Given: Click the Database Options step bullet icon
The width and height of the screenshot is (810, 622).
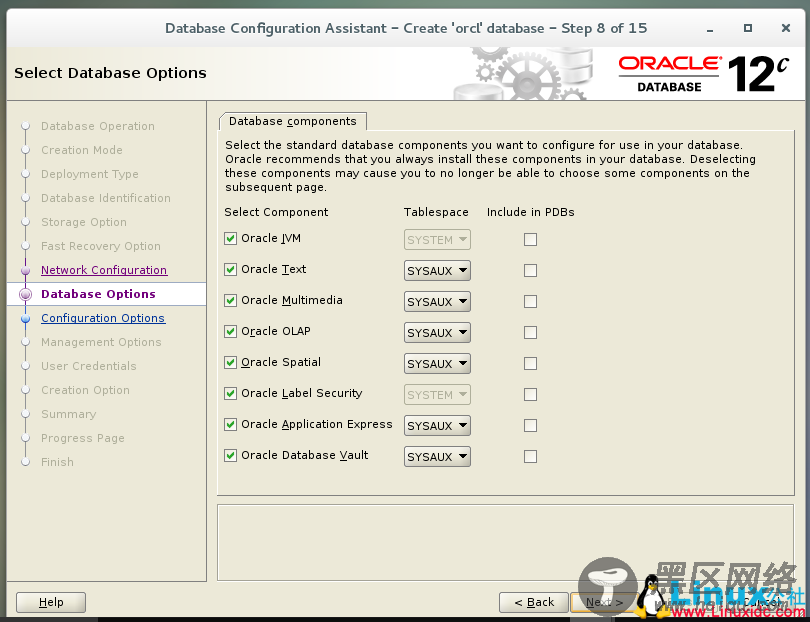Looking at the screenshot, I should (x=25, y=294).
